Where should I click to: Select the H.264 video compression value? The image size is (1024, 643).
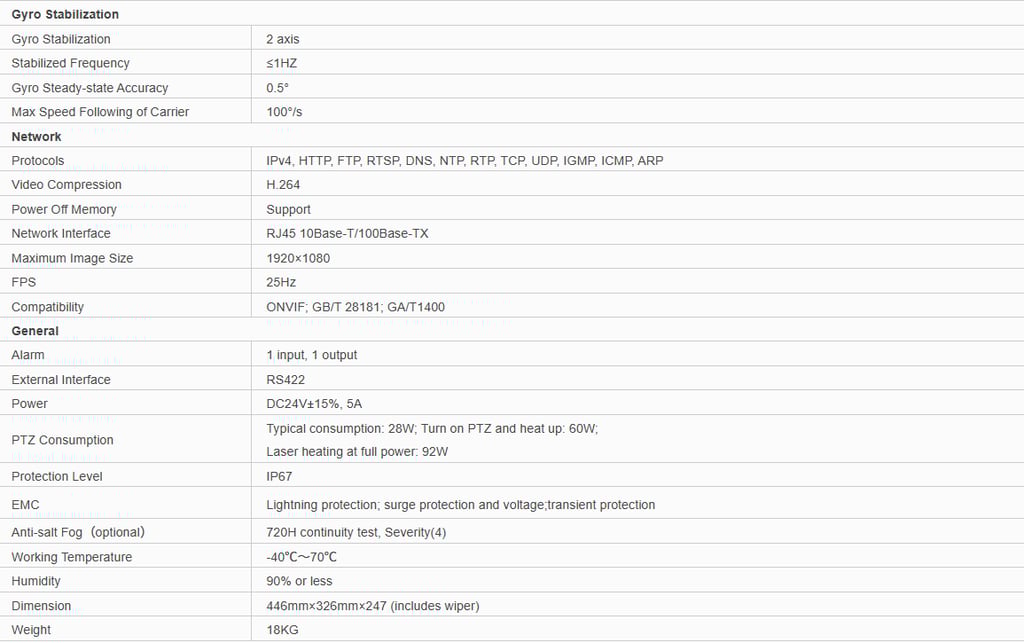click(283, 185)
